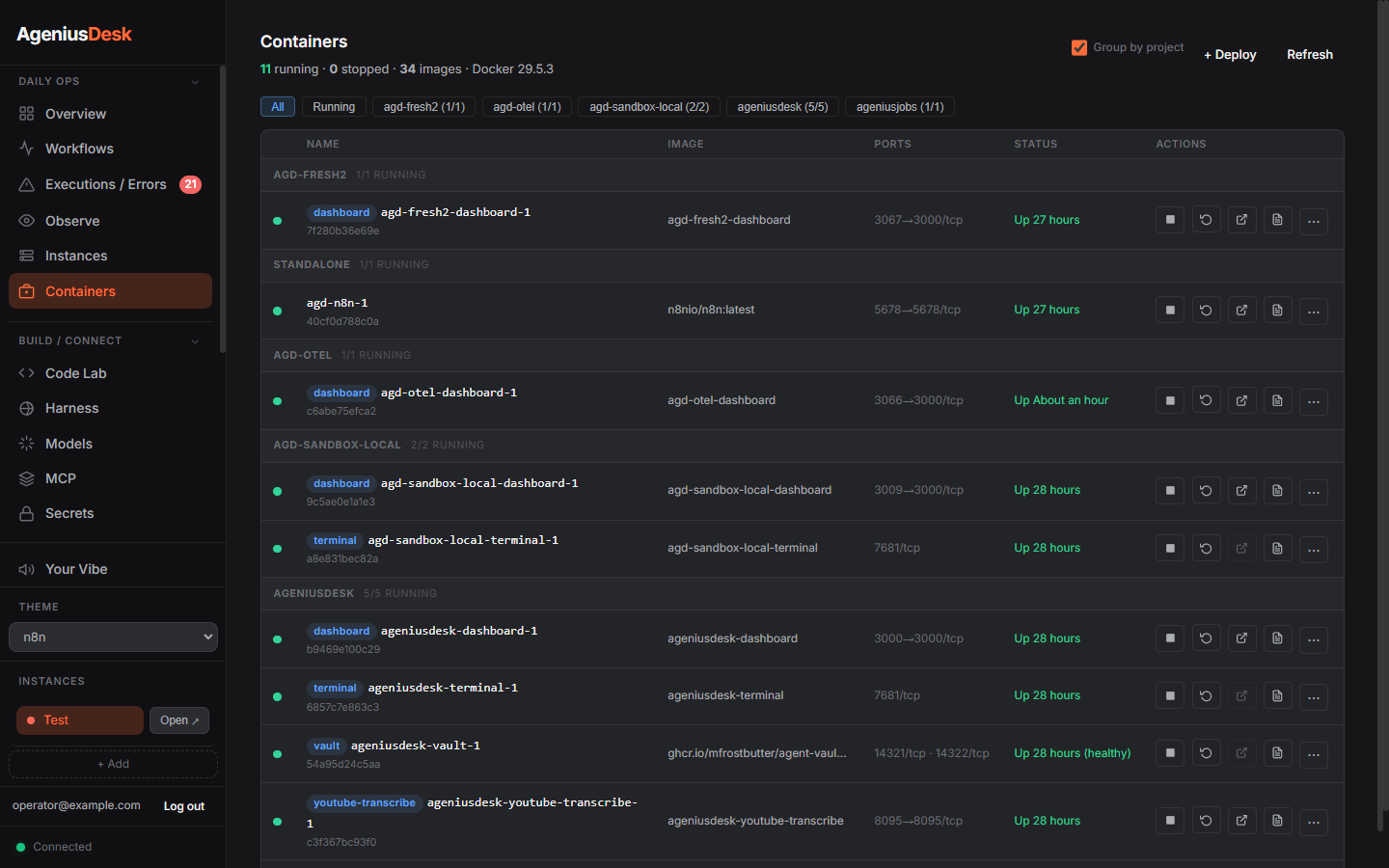Viewport: 1389px width, 868px height.
Task: Click the Up 28 hours (healthy) status
Action: [1073, 753]
